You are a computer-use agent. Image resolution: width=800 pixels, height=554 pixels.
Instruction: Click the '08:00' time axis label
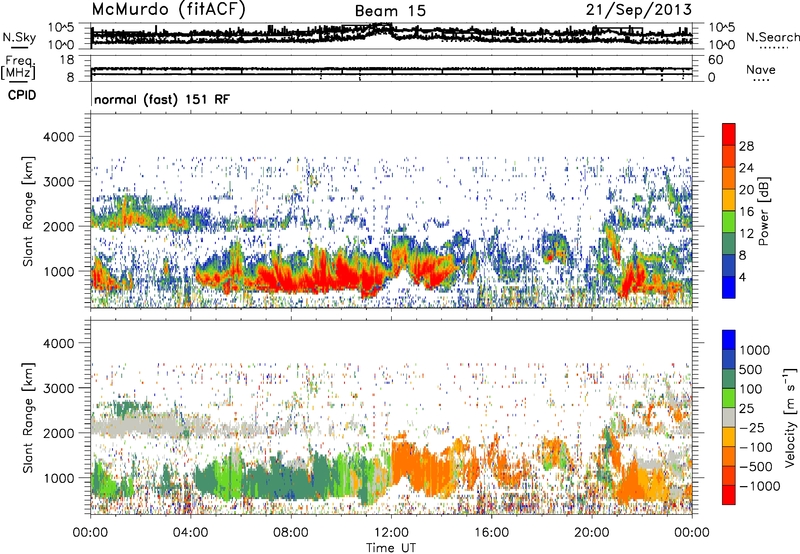click(291, 533)
